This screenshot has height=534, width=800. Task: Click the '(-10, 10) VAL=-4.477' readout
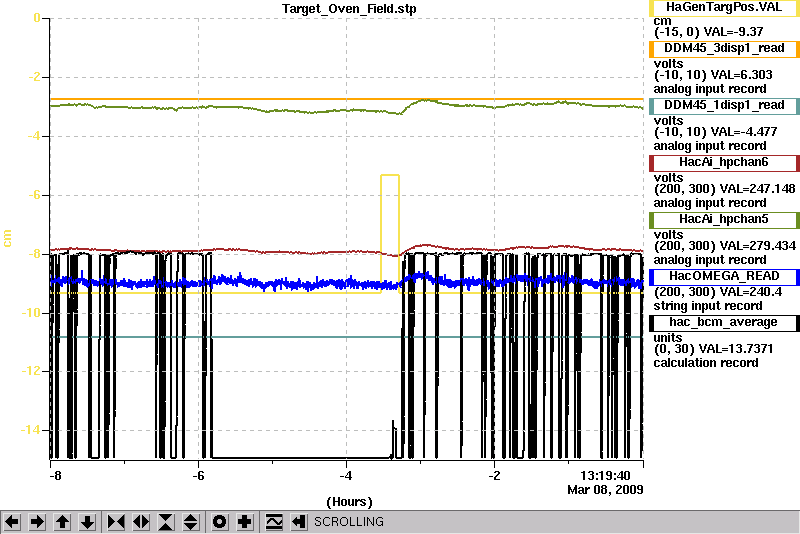(715, 132)
